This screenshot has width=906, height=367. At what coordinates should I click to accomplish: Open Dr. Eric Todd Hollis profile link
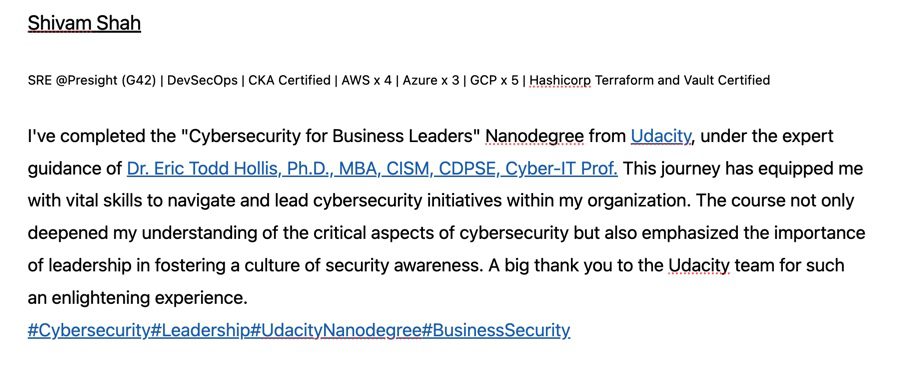click(x=372, y=169)
